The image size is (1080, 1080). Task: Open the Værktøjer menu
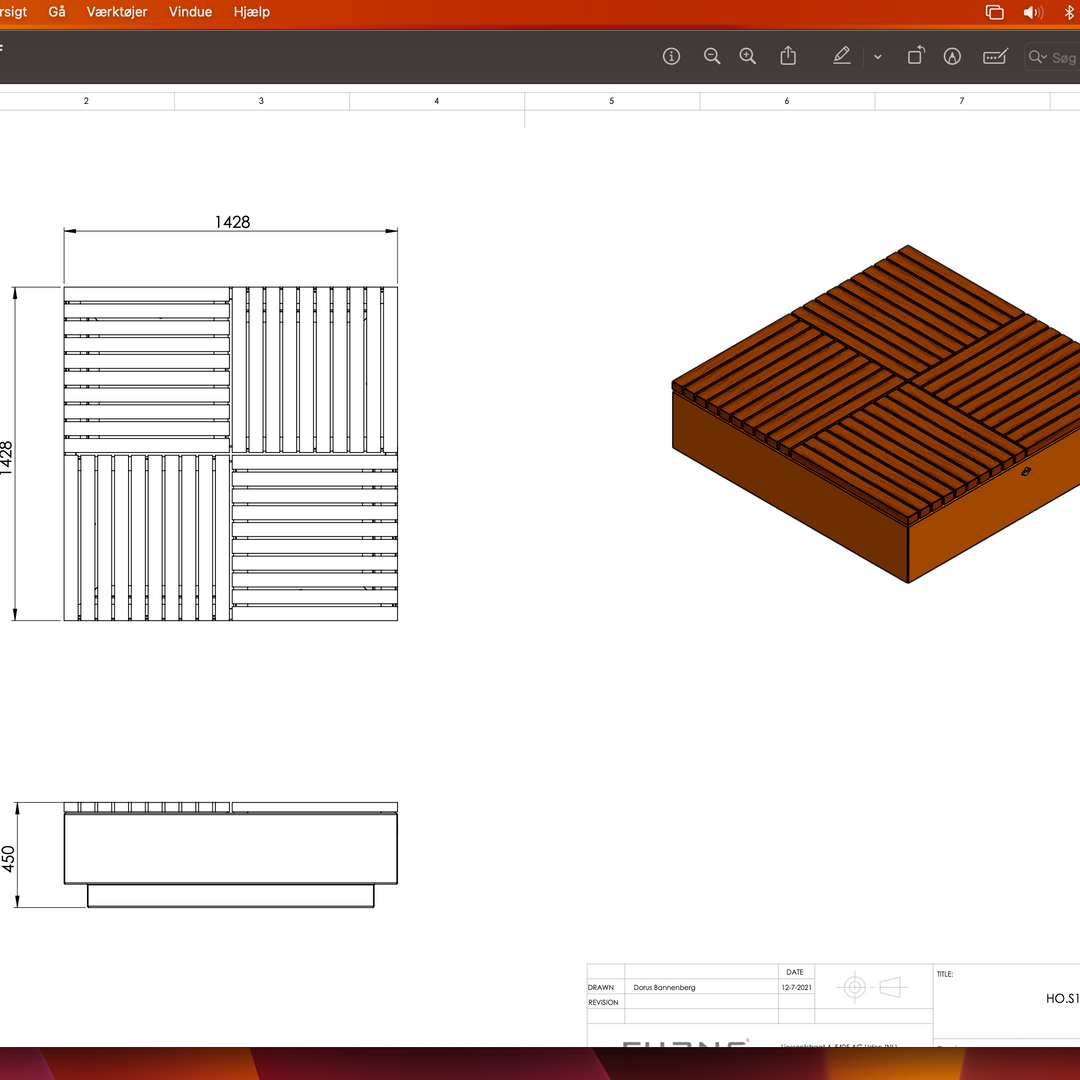[x=117, y=12]
